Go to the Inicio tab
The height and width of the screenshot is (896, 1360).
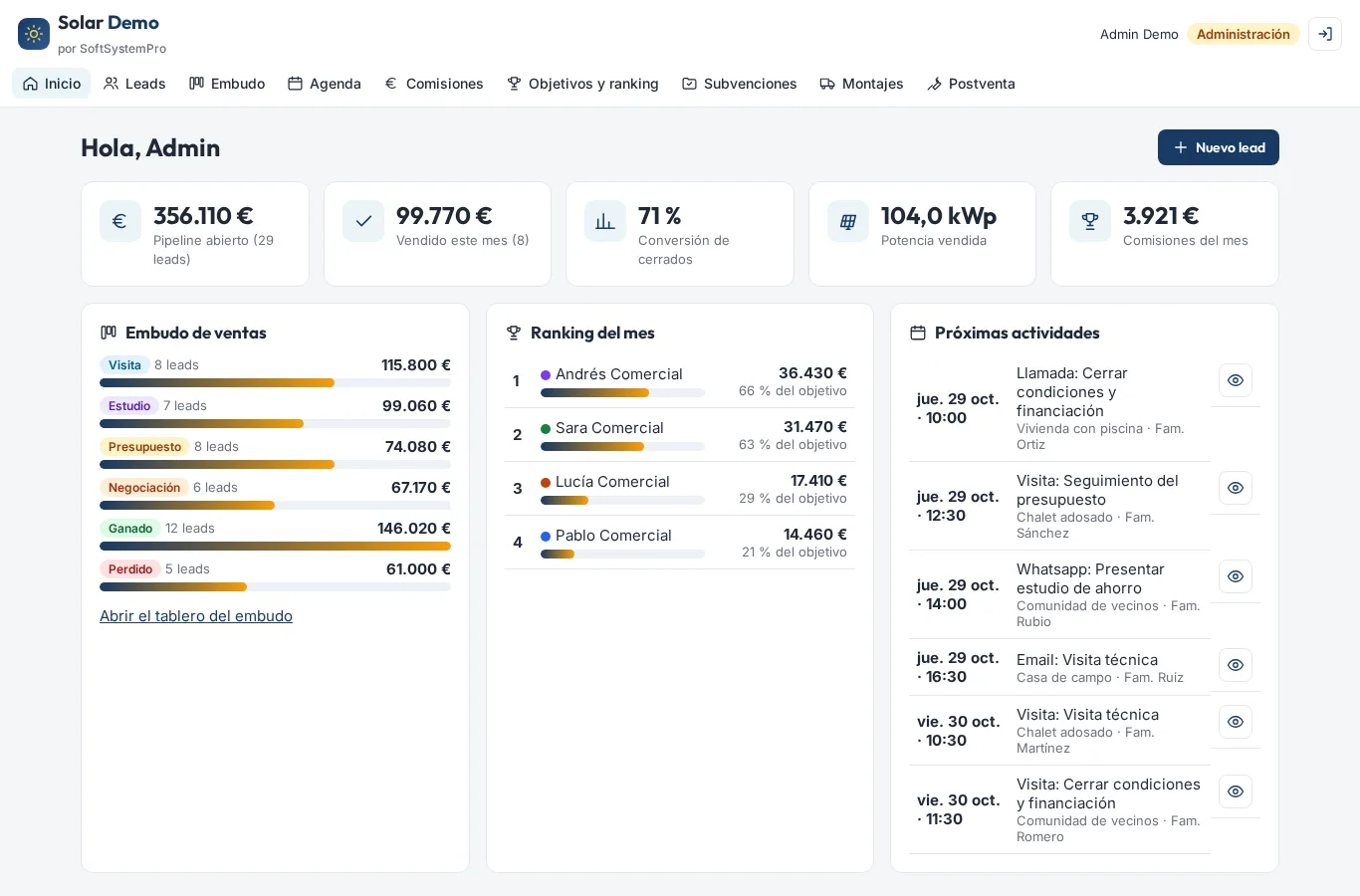[52, 84]
